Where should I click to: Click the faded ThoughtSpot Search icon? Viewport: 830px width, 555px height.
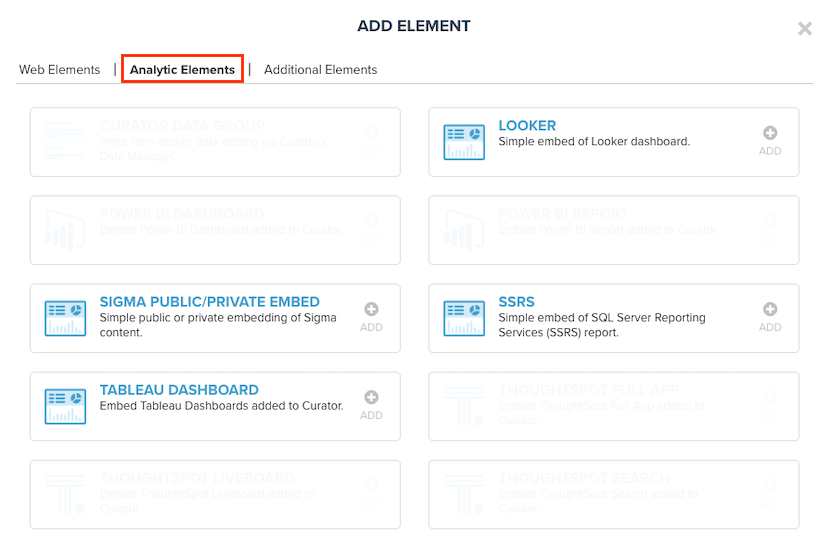pos(464,494)
